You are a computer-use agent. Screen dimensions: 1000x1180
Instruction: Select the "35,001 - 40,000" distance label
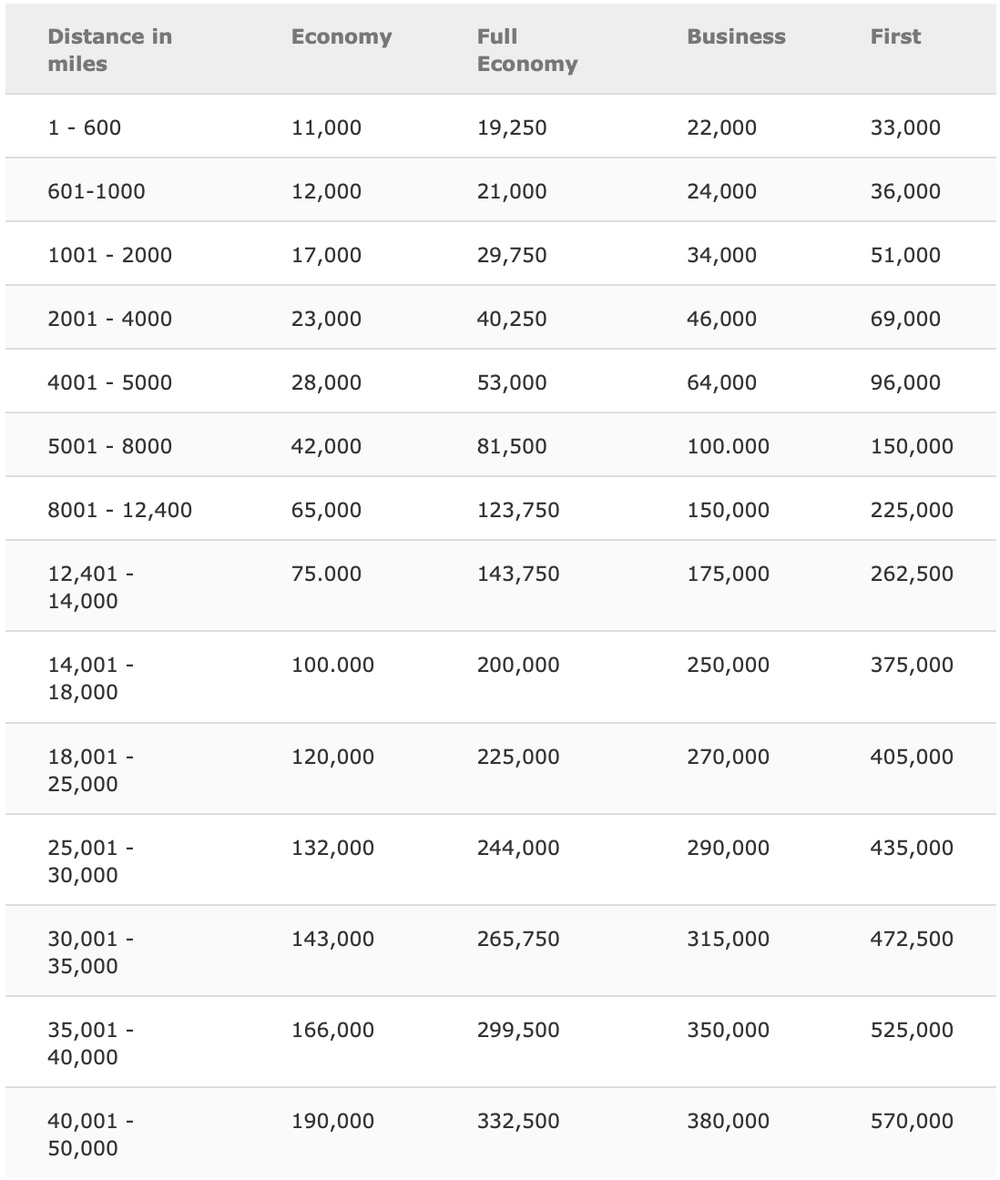coord(91,1043)
